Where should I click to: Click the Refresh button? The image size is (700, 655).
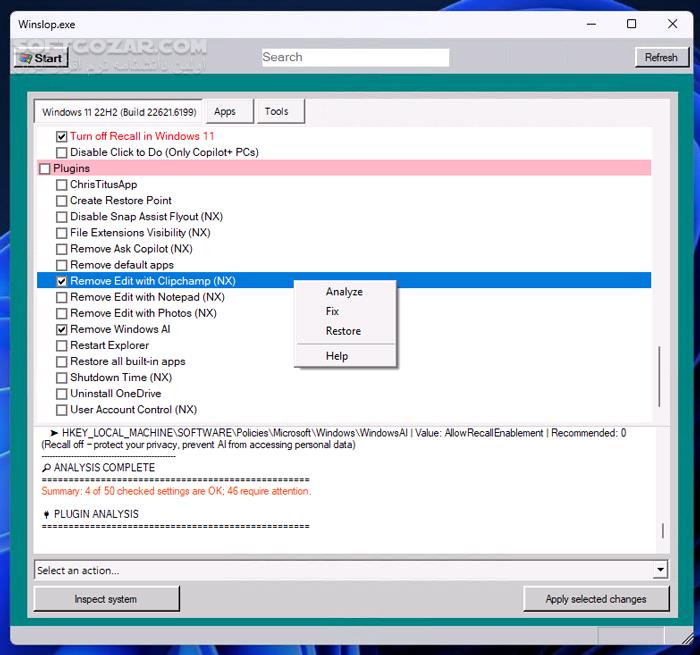660,58
